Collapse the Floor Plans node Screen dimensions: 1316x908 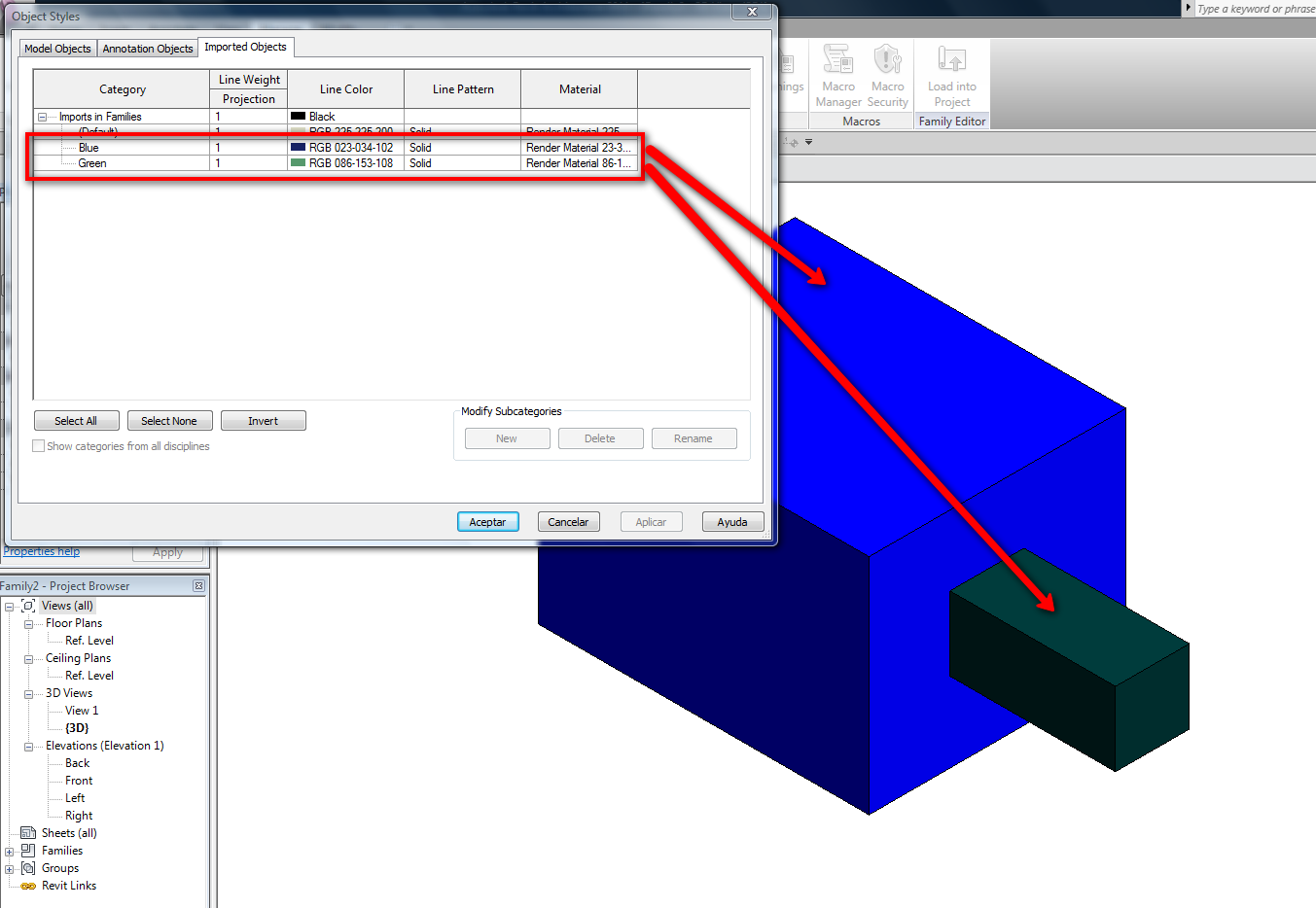28,623
